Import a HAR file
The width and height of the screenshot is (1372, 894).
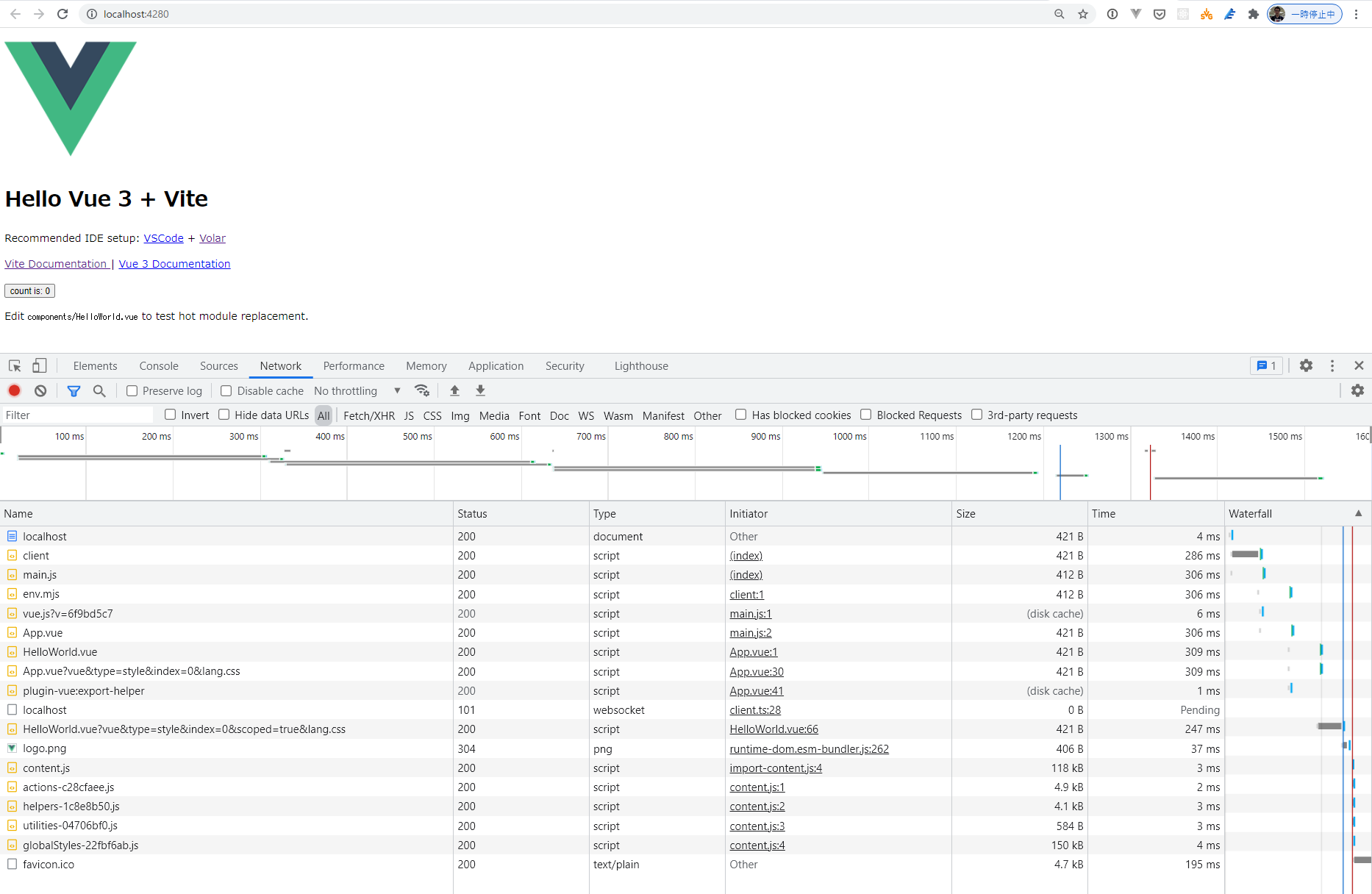point(454,390)
